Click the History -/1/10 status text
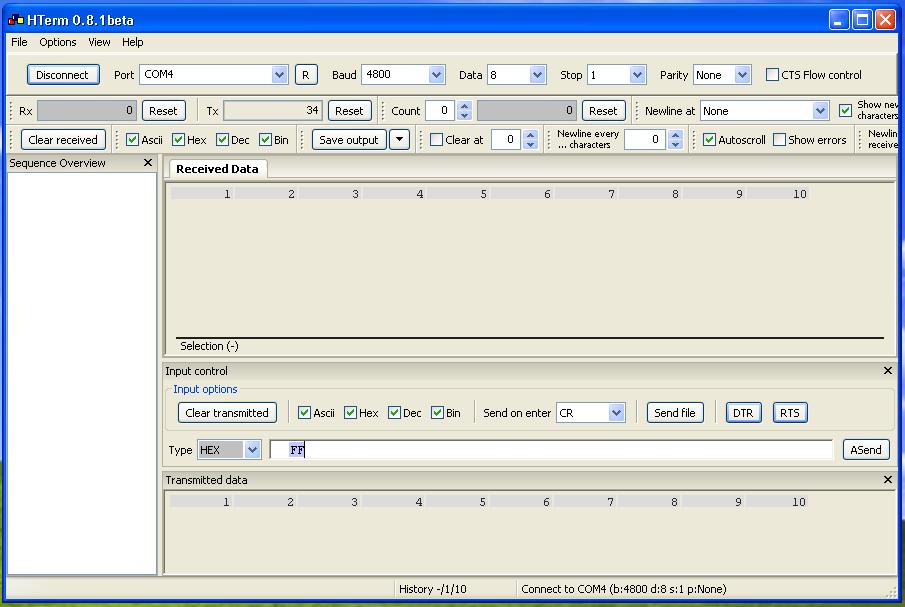This screenshot has height=607, width=905. point(433,589)
